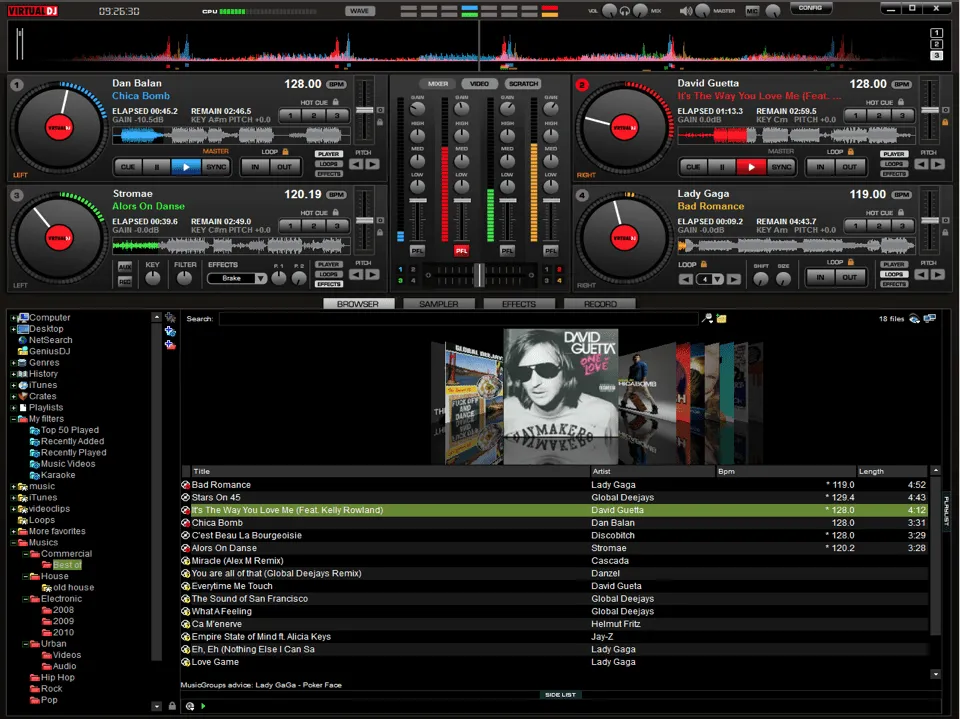The image size is (960, 719).
Task: Open the loop length dropdown on deck 4
Action: coord(718,278)
